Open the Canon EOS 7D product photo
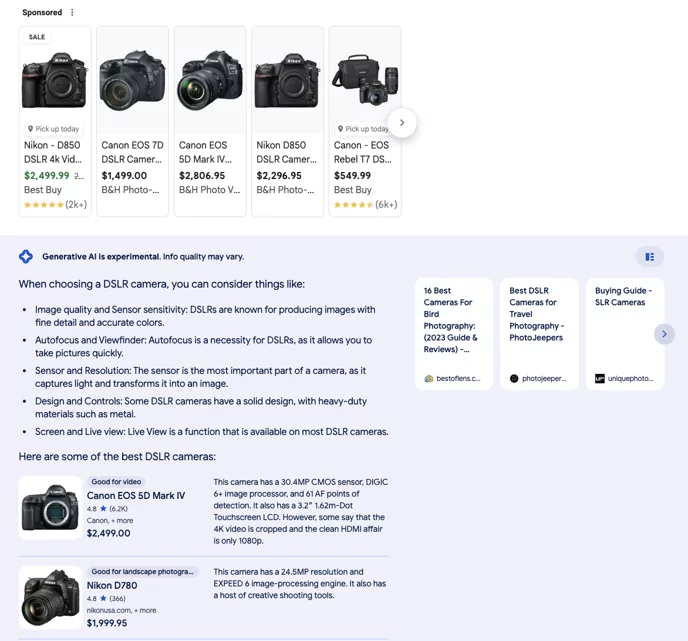 [x=133, y=80]
